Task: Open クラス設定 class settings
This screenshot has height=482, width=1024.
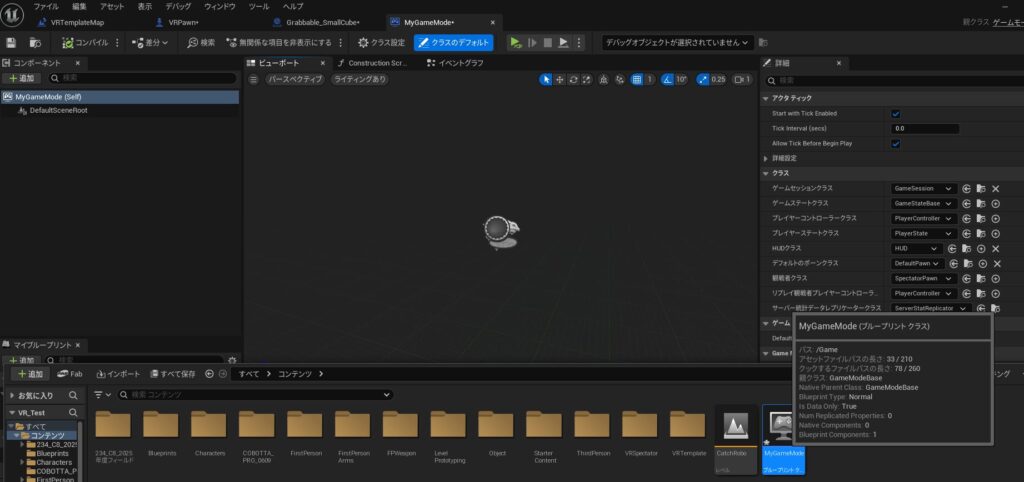Action: (x=382, y=42)
